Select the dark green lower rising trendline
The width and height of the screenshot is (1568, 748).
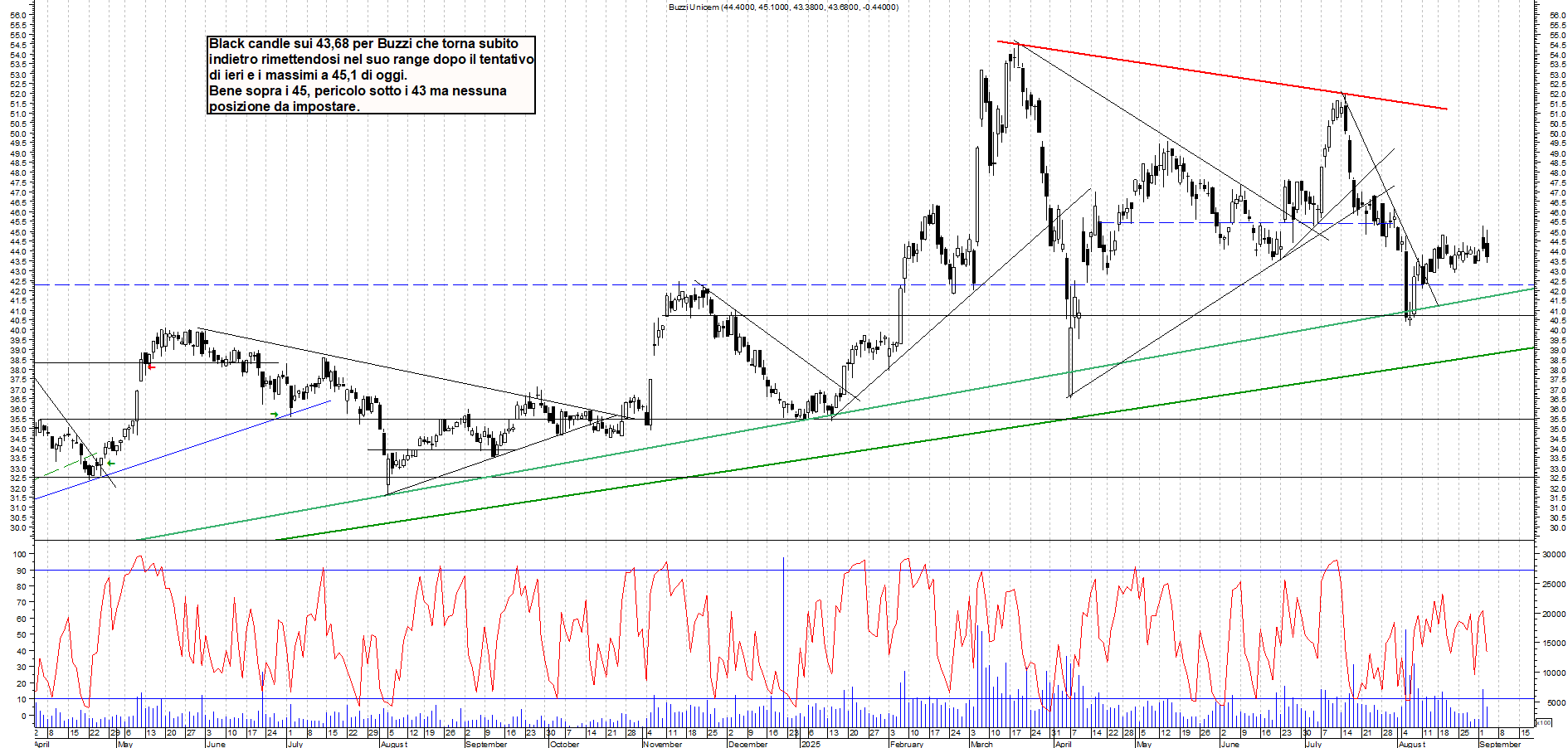904,444
